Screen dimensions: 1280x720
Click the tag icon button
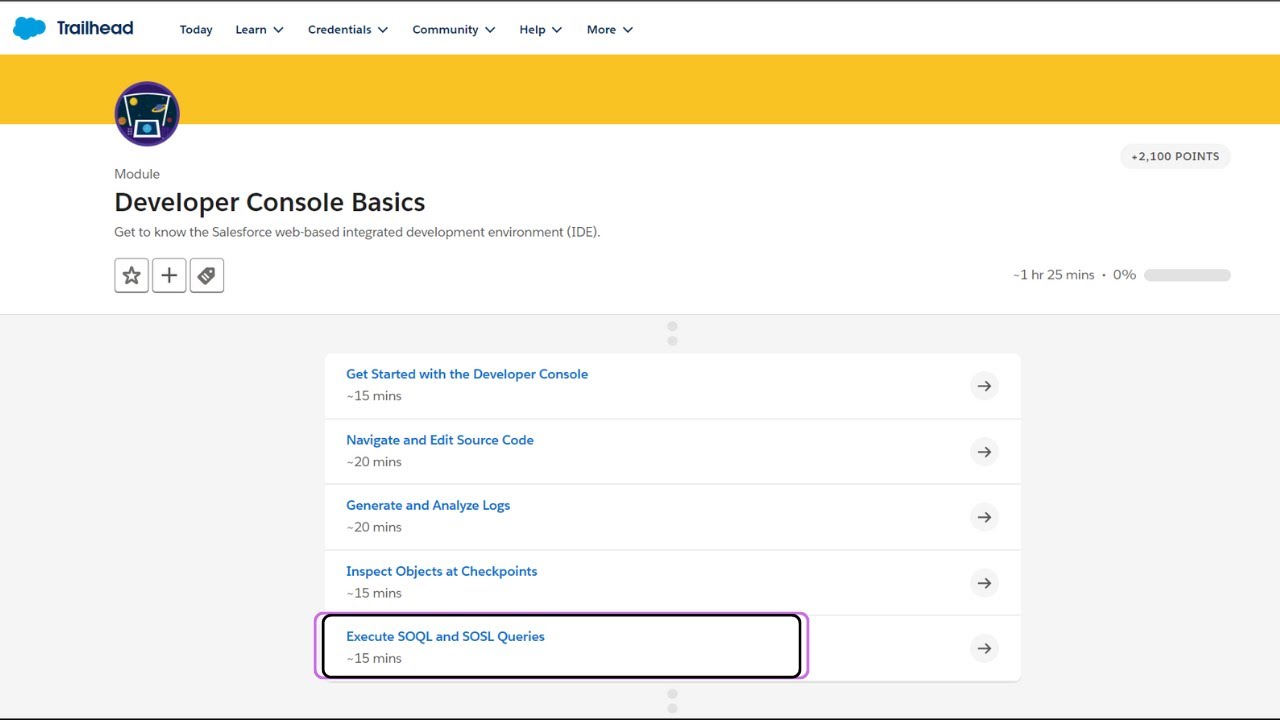(207, 276)
